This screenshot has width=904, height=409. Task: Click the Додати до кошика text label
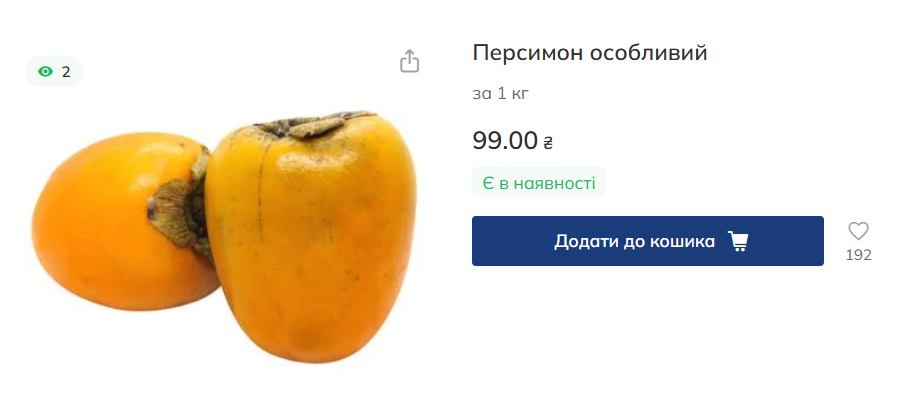(634, 241)
